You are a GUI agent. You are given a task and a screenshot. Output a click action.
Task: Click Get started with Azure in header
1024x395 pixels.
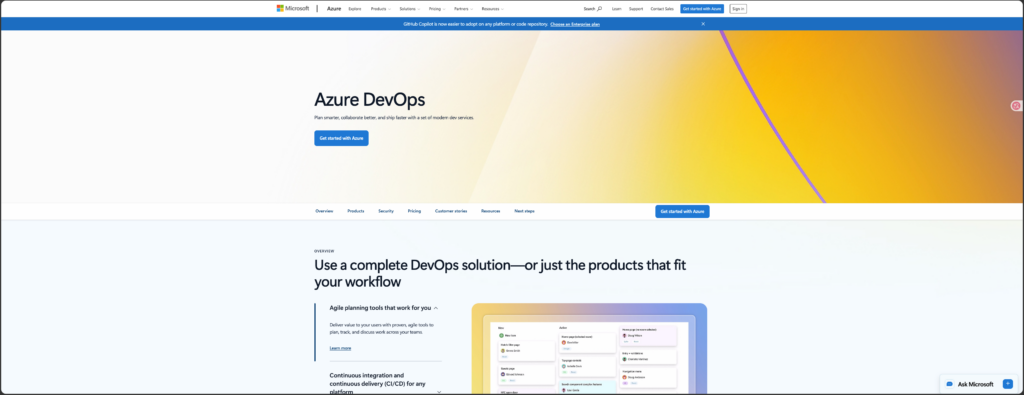[x=702, y=9]
